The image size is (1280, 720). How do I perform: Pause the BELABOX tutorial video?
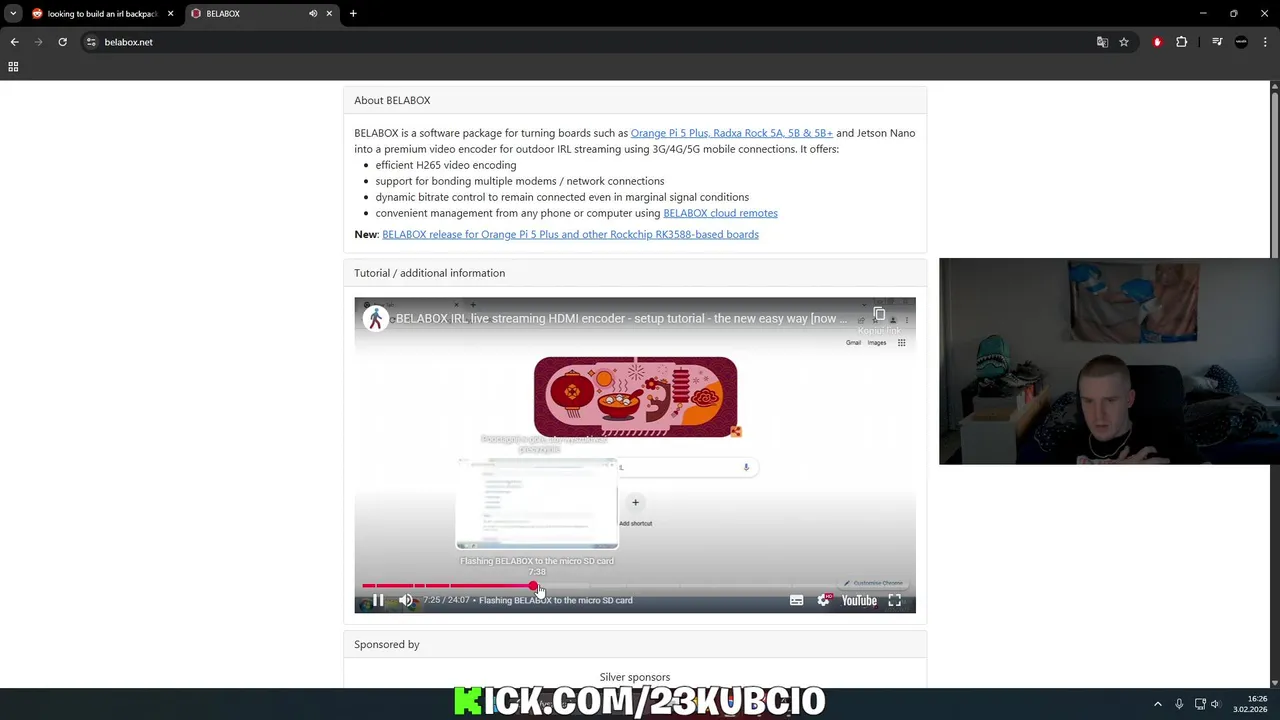378,600
